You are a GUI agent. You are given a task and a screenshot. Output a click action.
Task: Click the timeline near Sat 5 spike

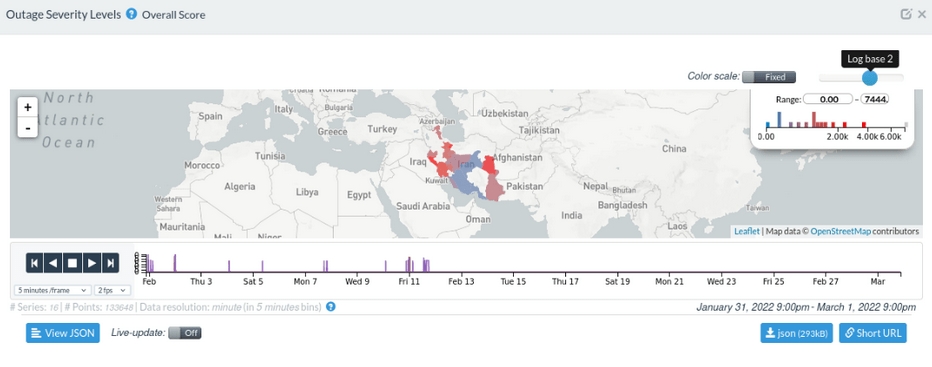(x=262, y=266)
